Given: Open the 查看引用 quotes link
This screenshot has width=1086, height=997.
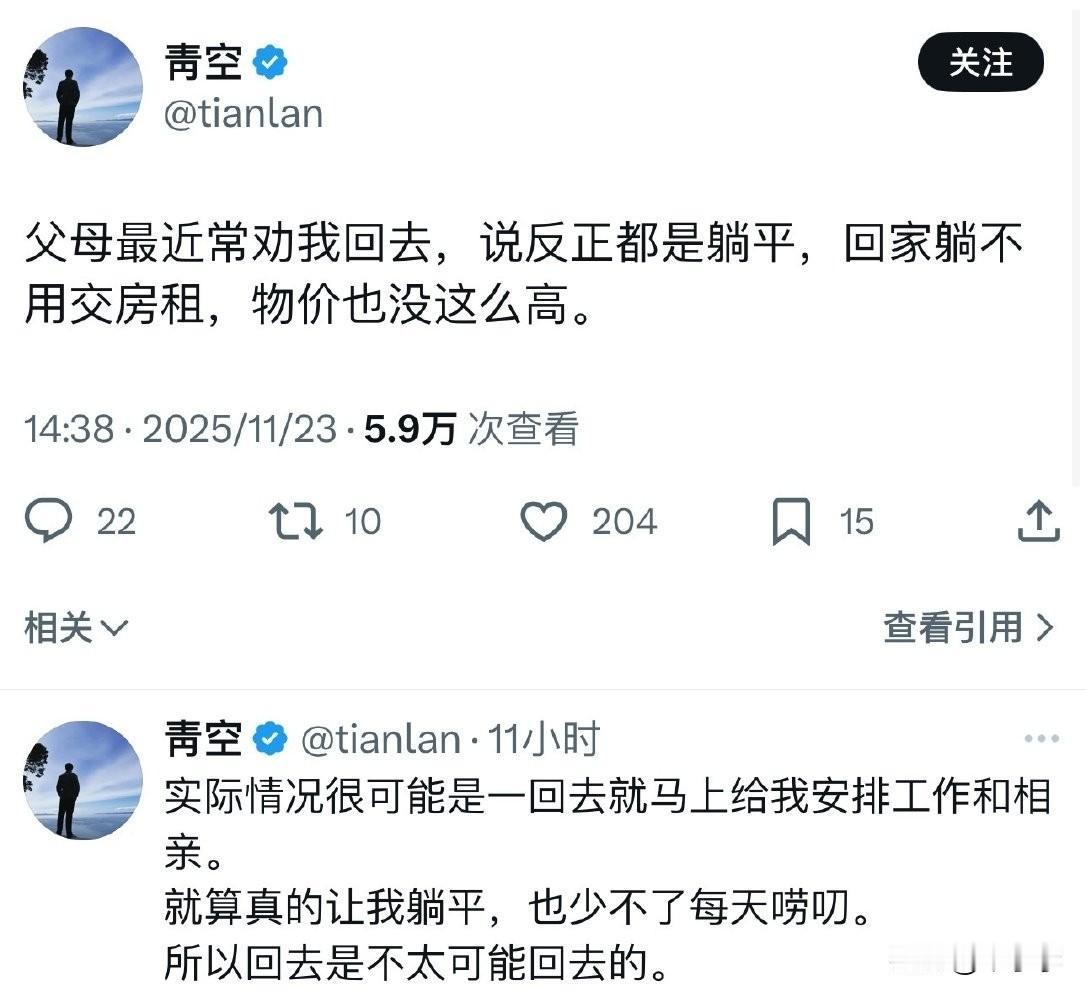Looking at the screenshot, I should point(948,628).
